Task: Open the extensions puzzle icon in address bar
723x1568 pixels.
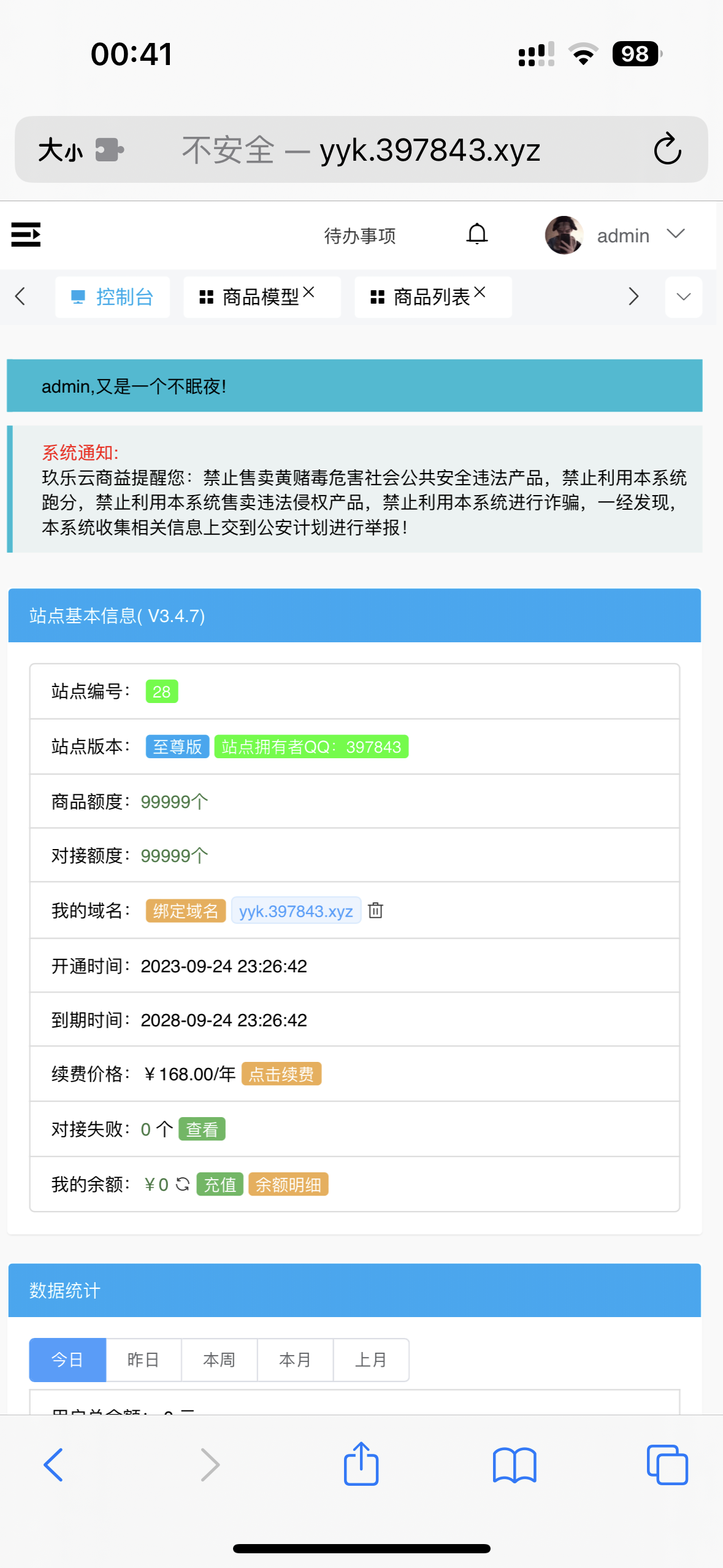Action: 110,150
